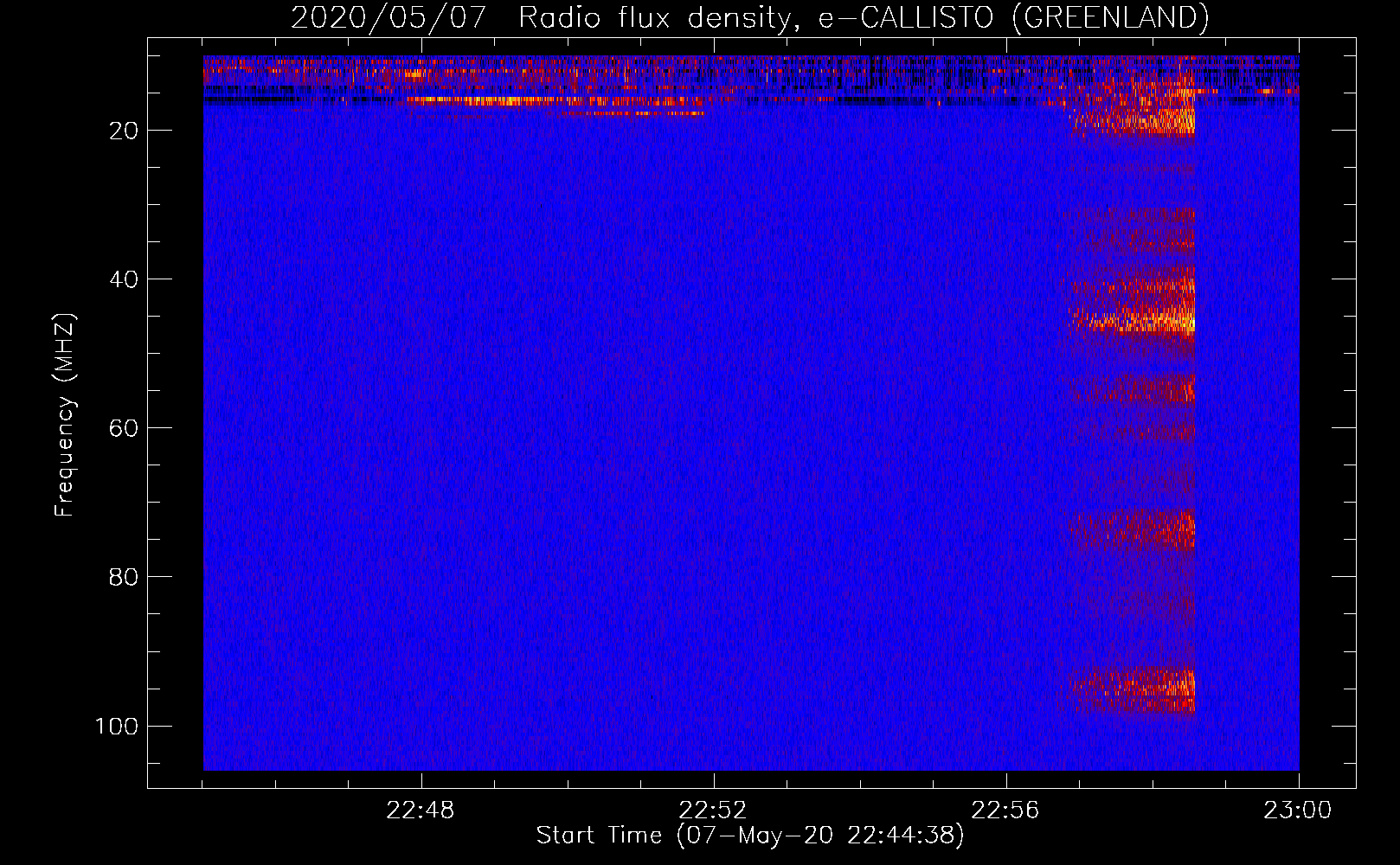The height and width of the screenshot is (865, 1400).
Task: Click the burst band near 20 MHz at 22:58
Action: point(1133,122)
